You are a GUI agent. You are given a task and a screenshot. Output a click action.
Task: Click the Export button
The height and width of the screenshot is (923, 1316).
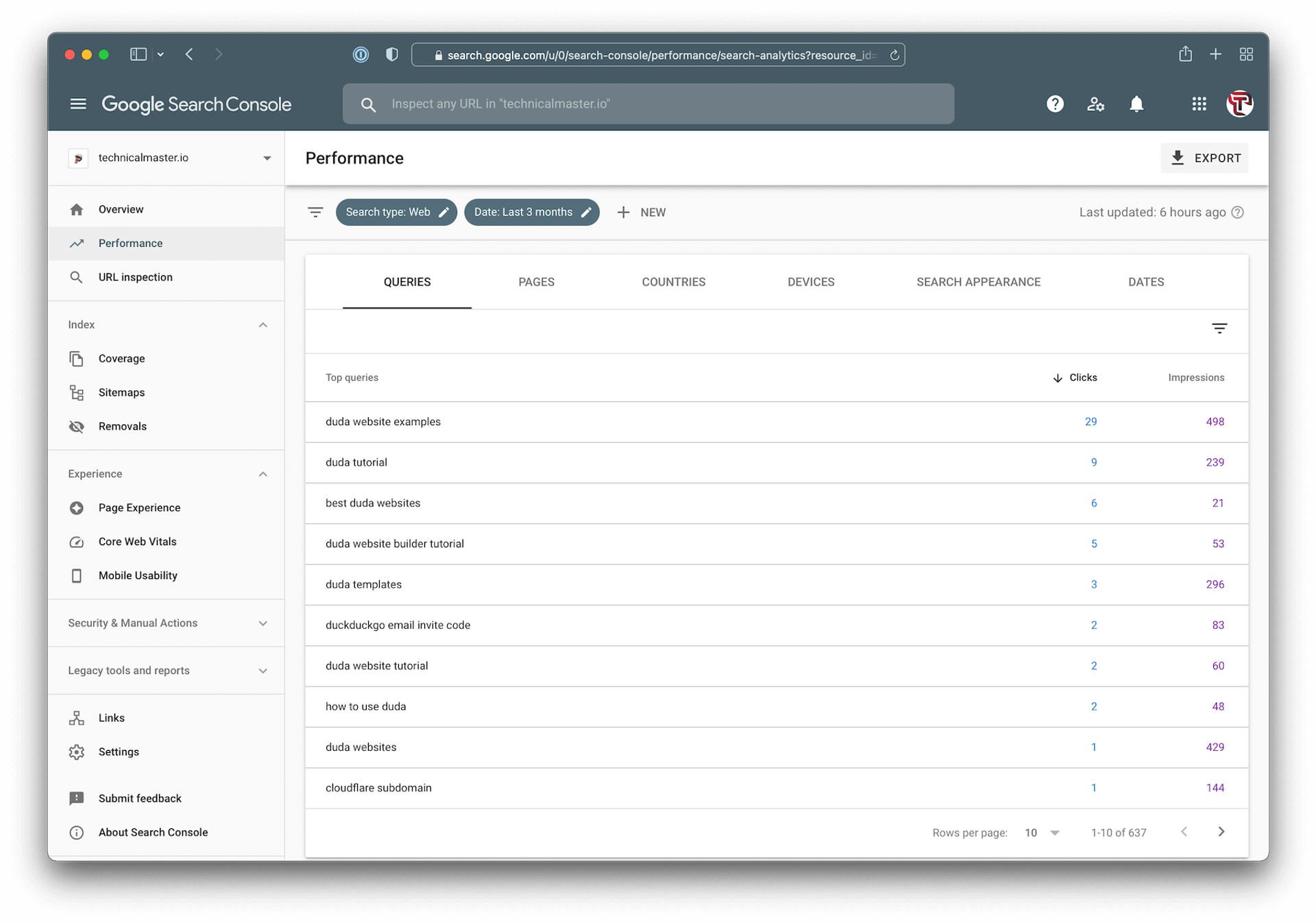pos(1204,158)
